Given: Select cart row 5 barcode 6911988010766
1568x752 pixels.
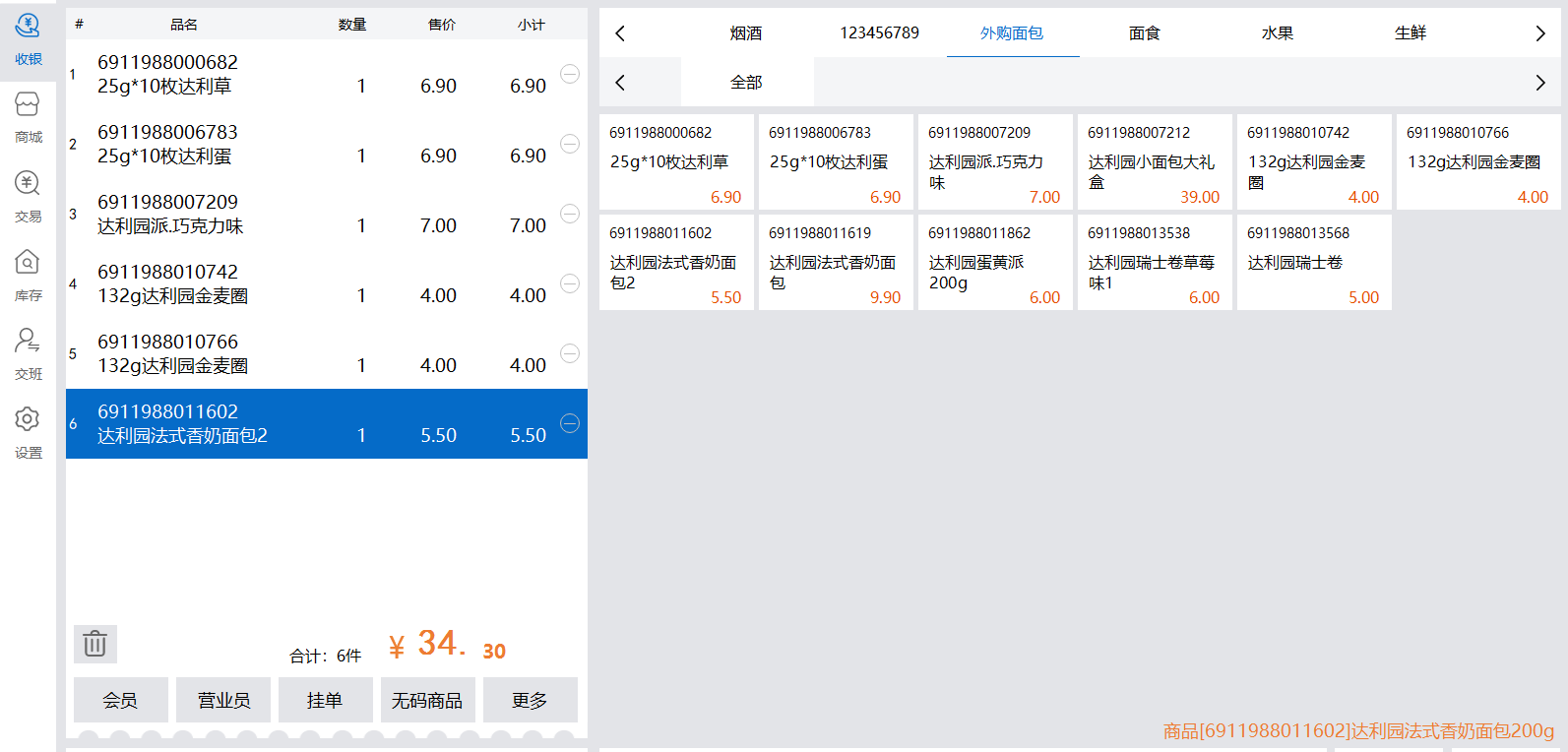Looking at the screenshot, I should pos(327,353).
